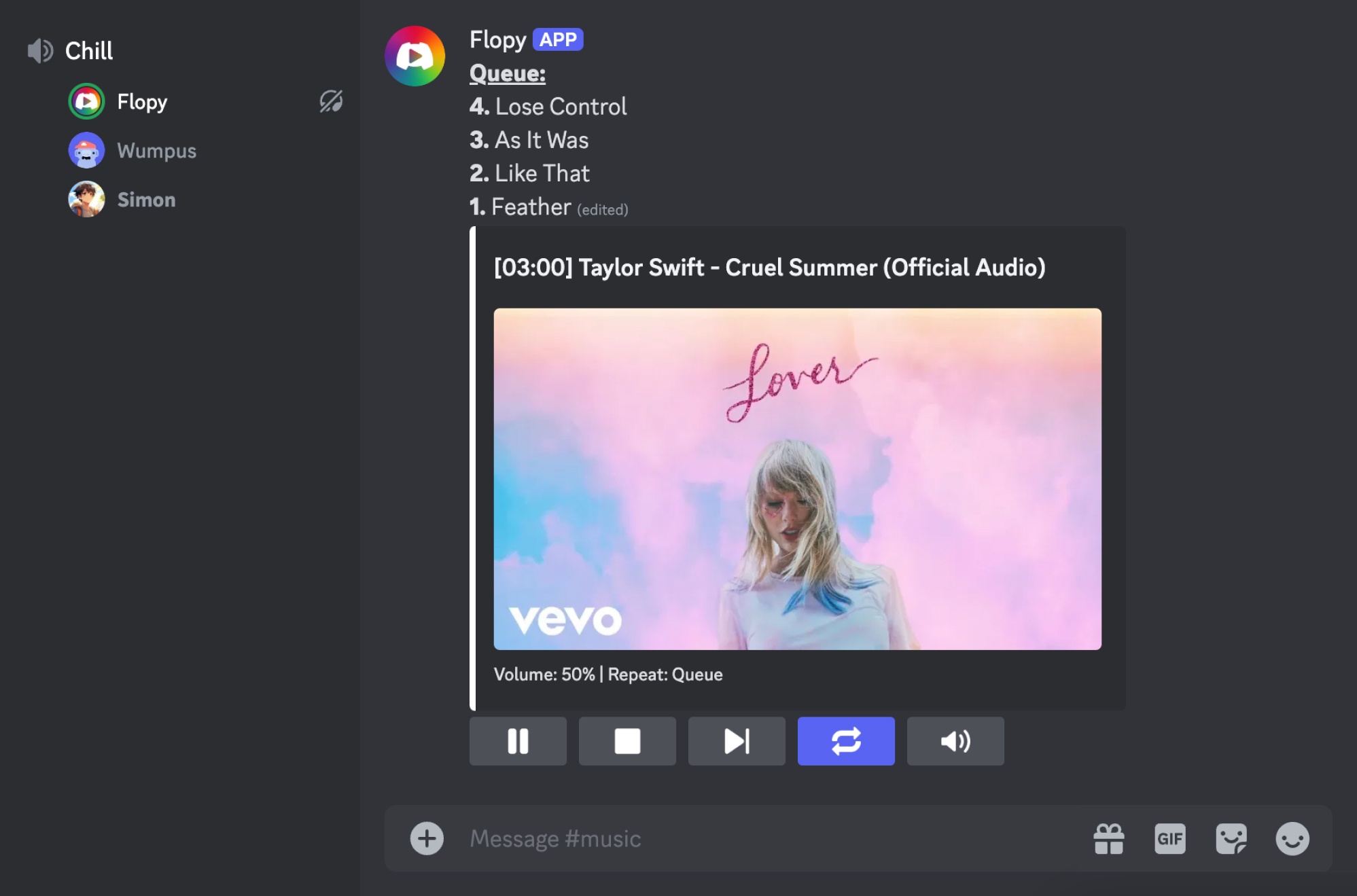
Task: Pause the currently playing song
Action: tap(518, 741)
